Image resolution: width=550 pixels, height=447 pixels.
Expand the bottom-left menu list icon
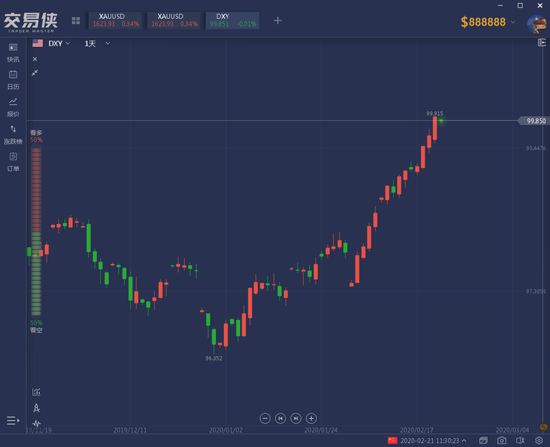13,420
